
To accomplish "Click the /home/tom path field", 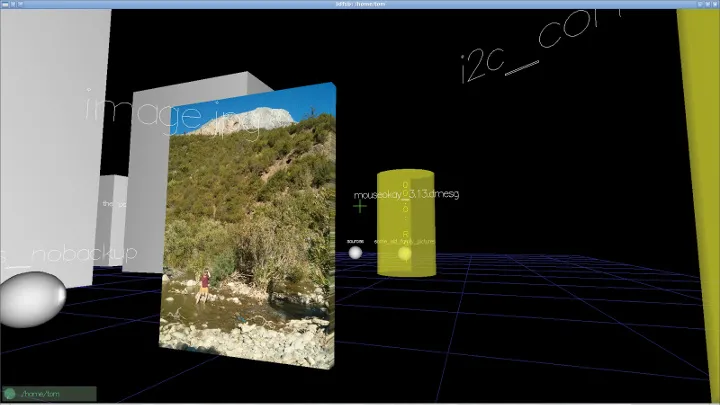I will (49, 394).
